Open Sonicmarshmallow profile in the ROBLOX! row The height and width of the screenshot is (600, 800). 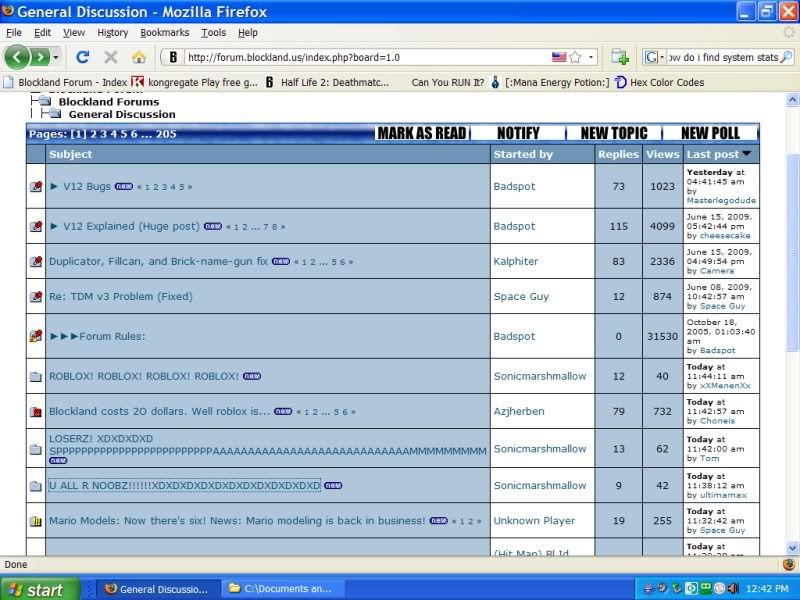pos(540,376)
